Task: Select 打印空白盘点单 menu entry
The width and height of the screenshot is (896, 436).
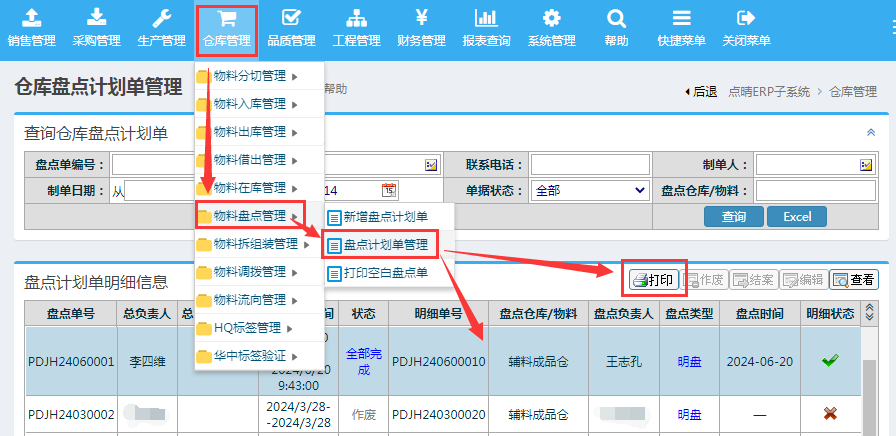Action: point(385,272)
